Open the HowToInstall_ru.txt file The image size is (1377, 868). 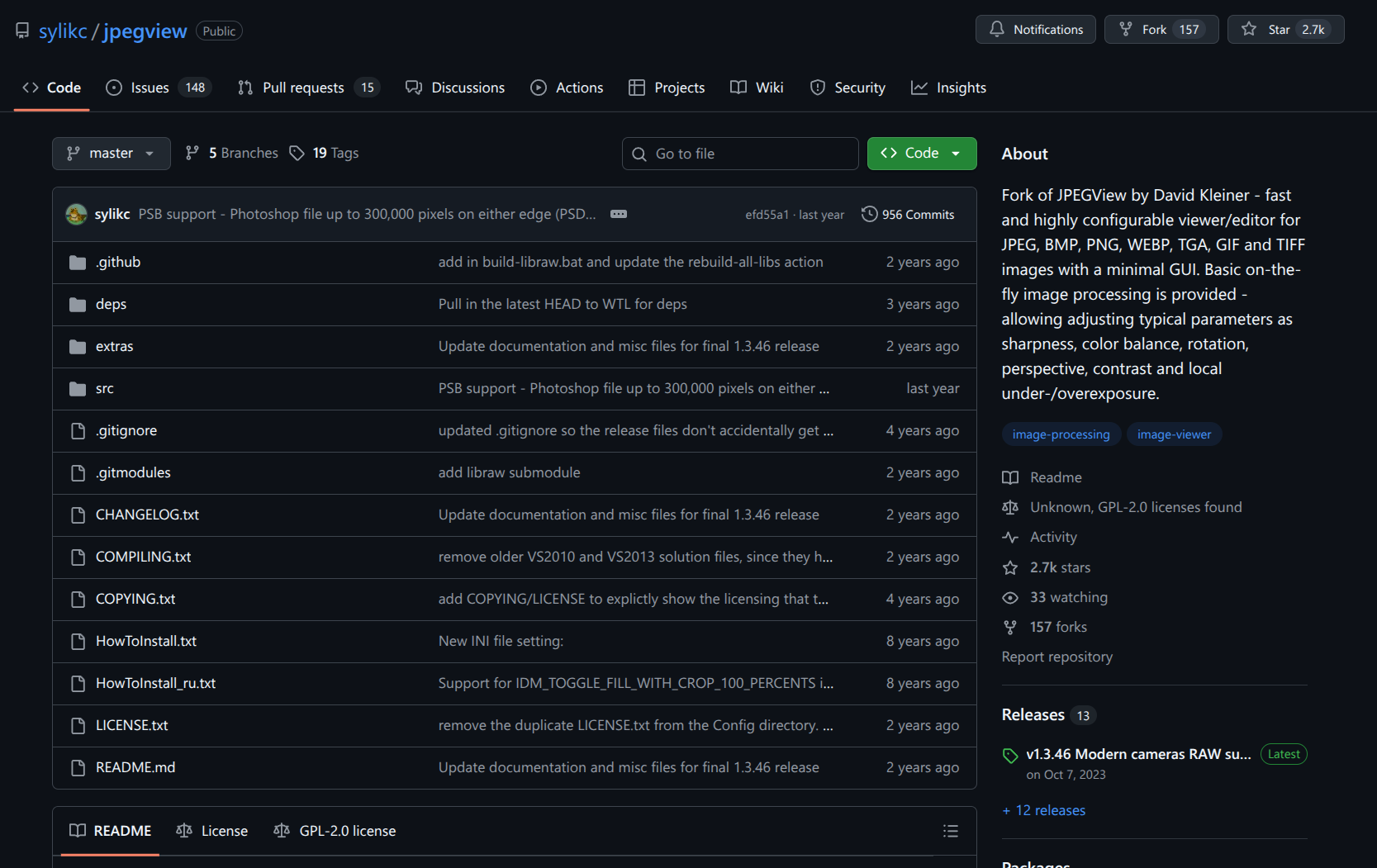[x=156, y=684]
